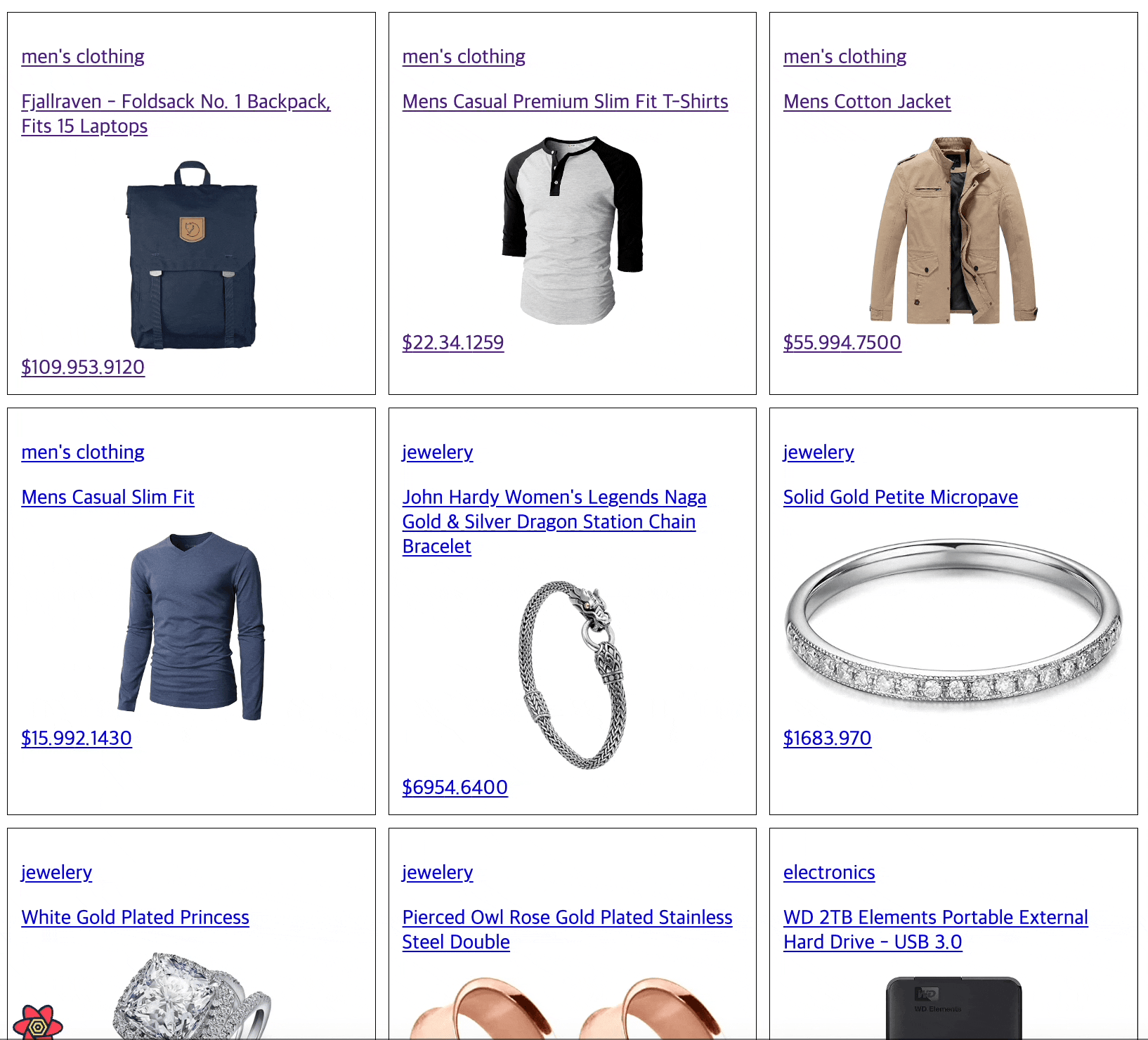Open the React Query devtools flower icon
1148x1040 pixels.
(38, 1022)
